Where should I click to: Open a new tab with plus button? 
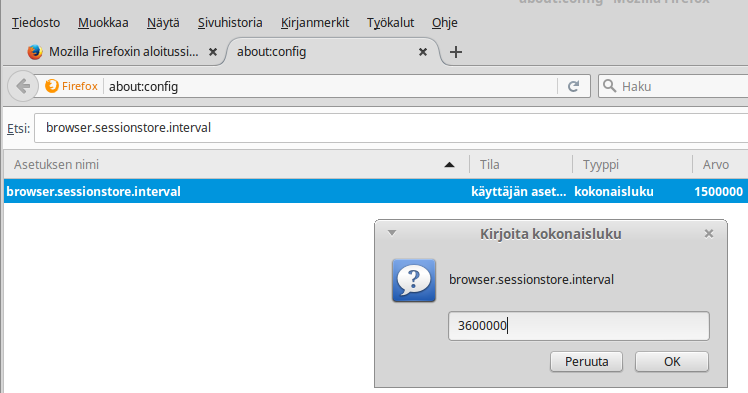(456, 52)
